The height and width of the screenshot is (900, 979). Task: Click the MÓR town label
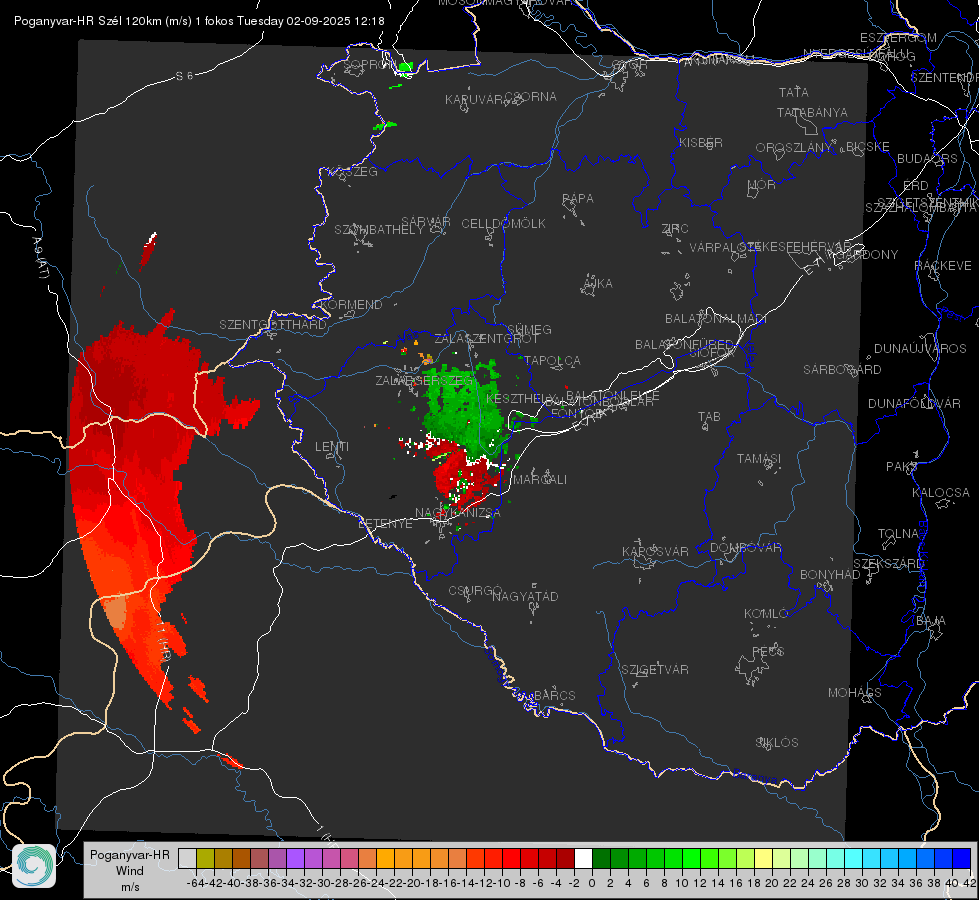(762, 185)
